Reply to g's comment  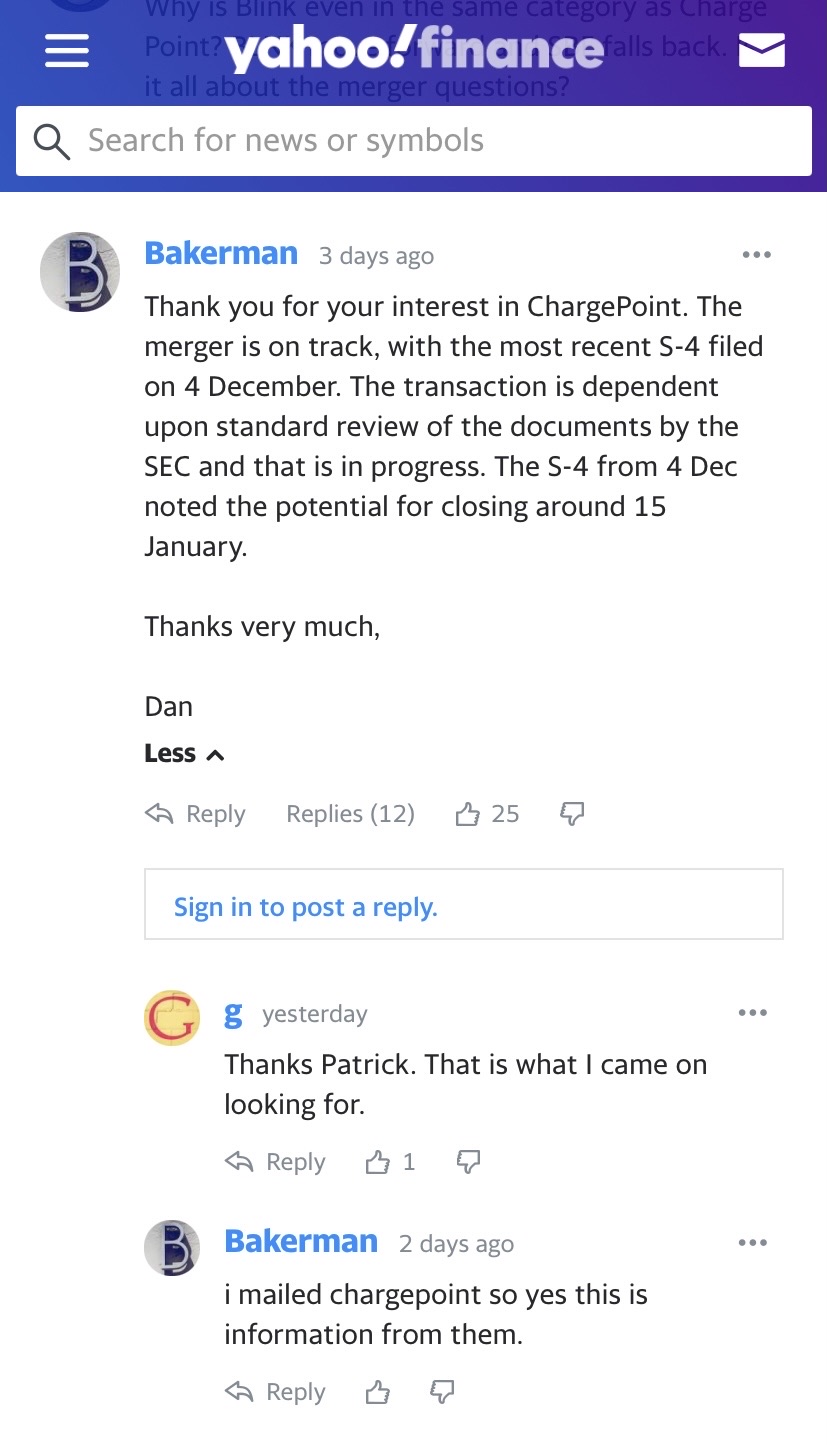point(275,1162)
